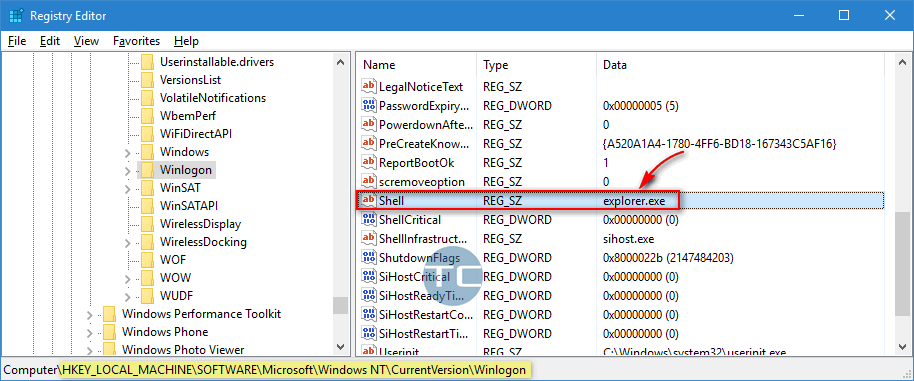Click the tree pane scroll down arrow
Image resolution: width=914 pixels, height=381 pixels.
(340, 347)
